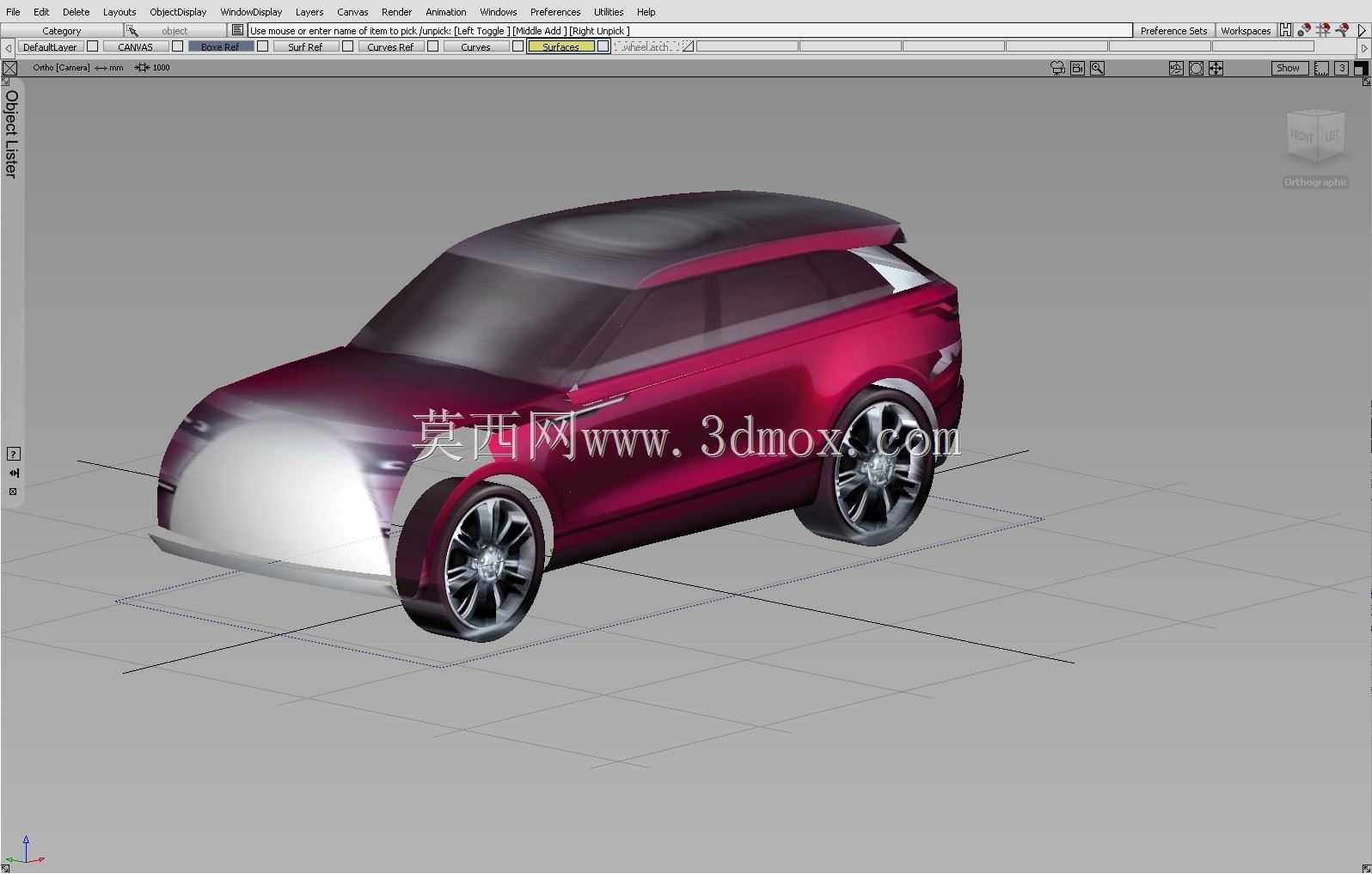Toggle Surf Ref layer visibility checkbox
The width and height of the screenshot is (1372, 874).
348,46
